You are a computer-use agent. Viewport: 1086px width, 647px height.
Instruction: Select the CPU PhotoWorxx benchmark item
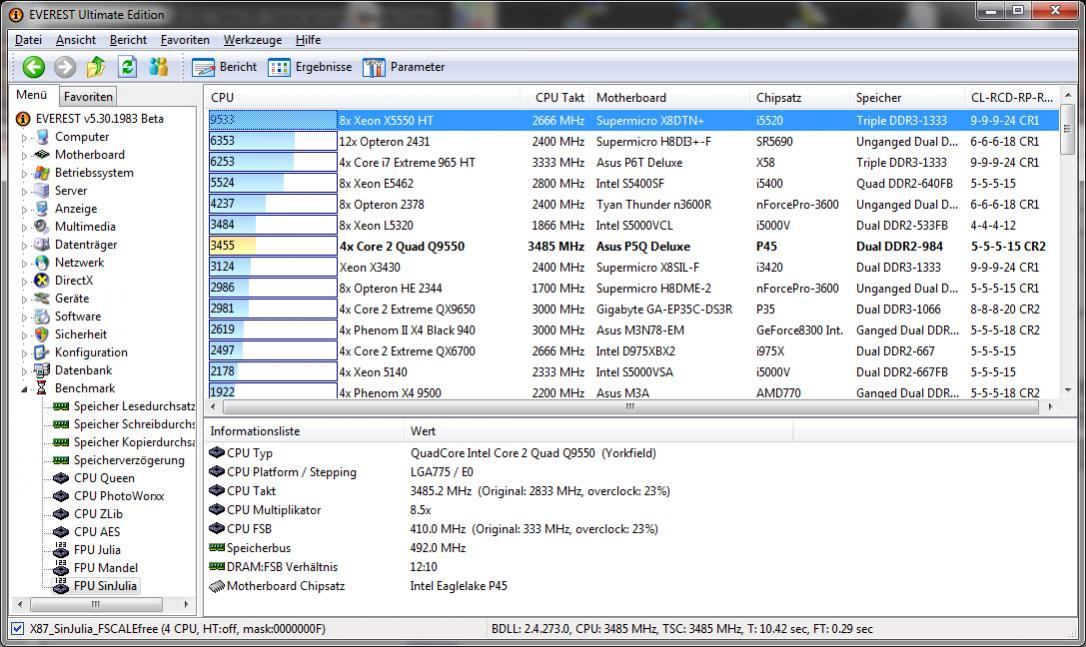(118, 496)
